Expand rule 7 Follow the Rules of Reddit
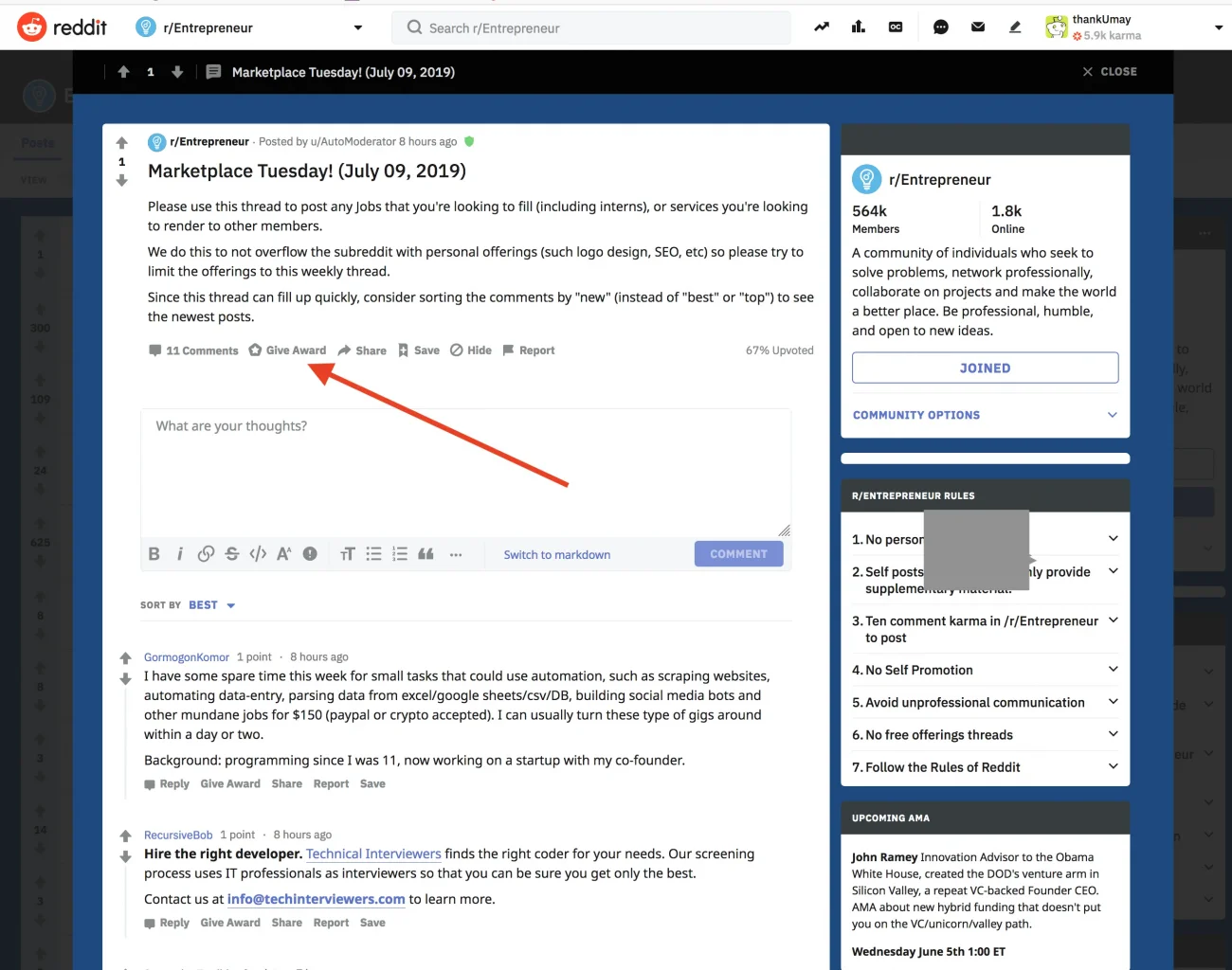 [1114, 766]
